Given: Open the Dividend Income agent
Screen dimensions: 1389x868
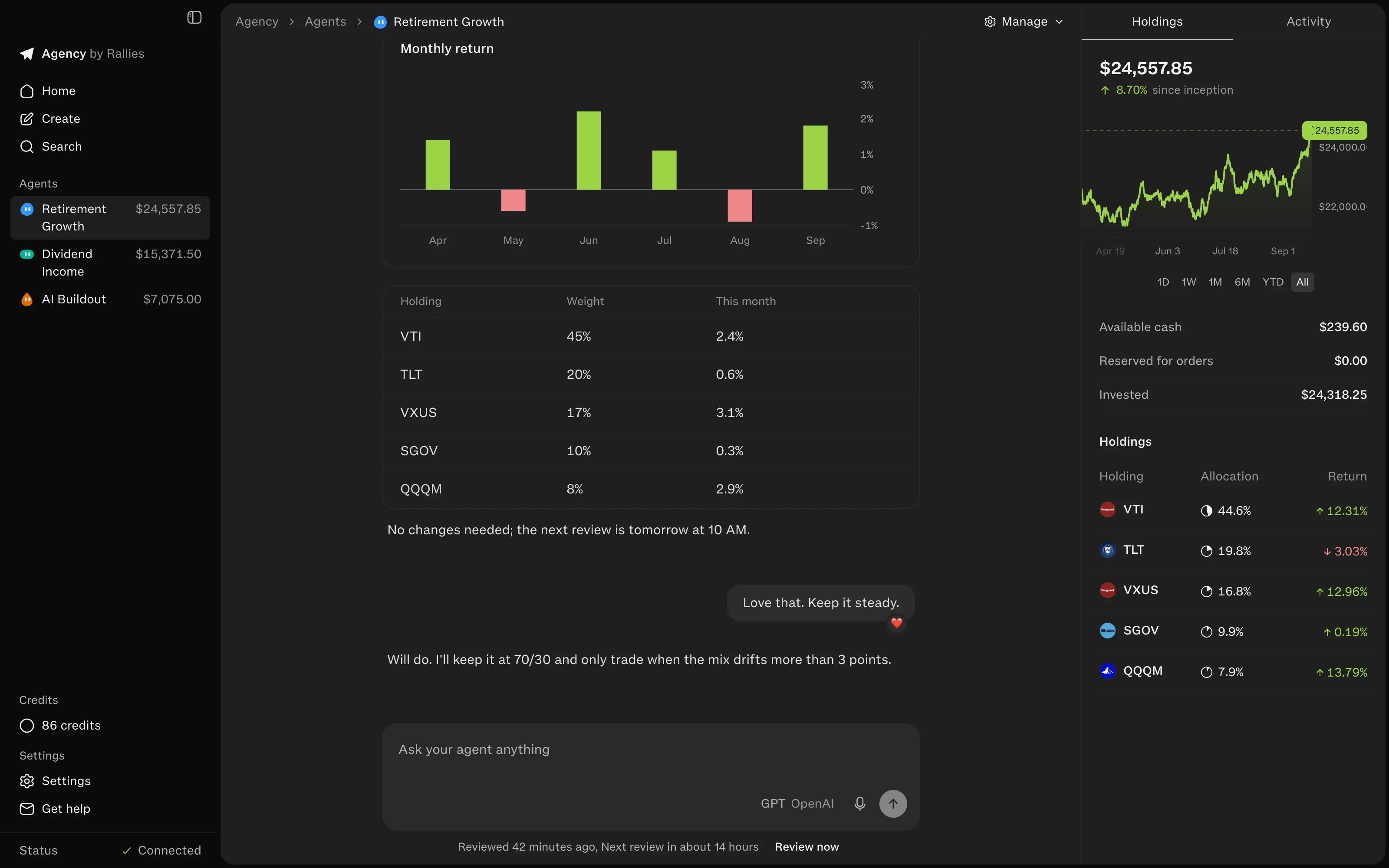Looking at the screenshot, I should pos(110,263).
